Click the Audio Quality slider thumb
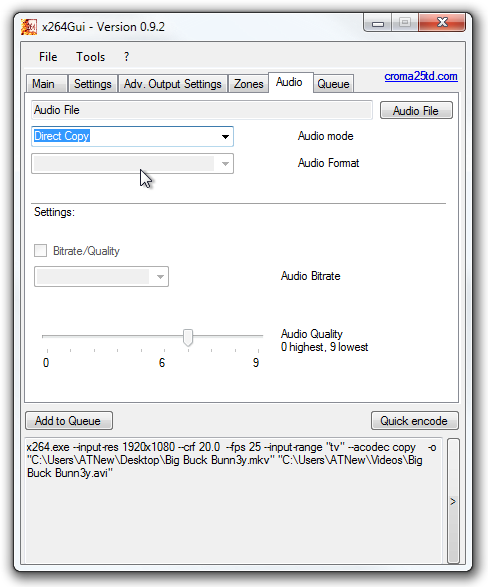This screenshot has width=488, height=587. (x=188, y=338)
